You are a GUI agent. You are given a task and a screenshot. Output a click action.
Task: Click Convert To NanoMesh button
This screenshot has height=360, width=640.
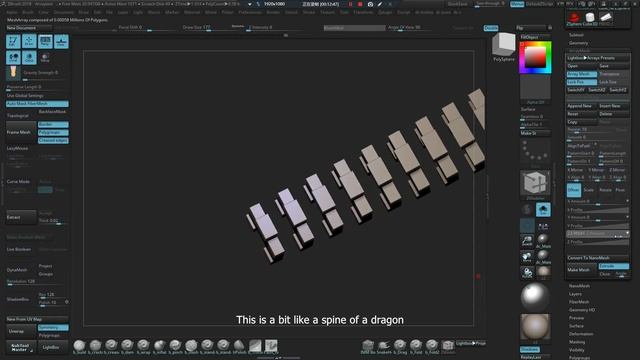(598, 258)
